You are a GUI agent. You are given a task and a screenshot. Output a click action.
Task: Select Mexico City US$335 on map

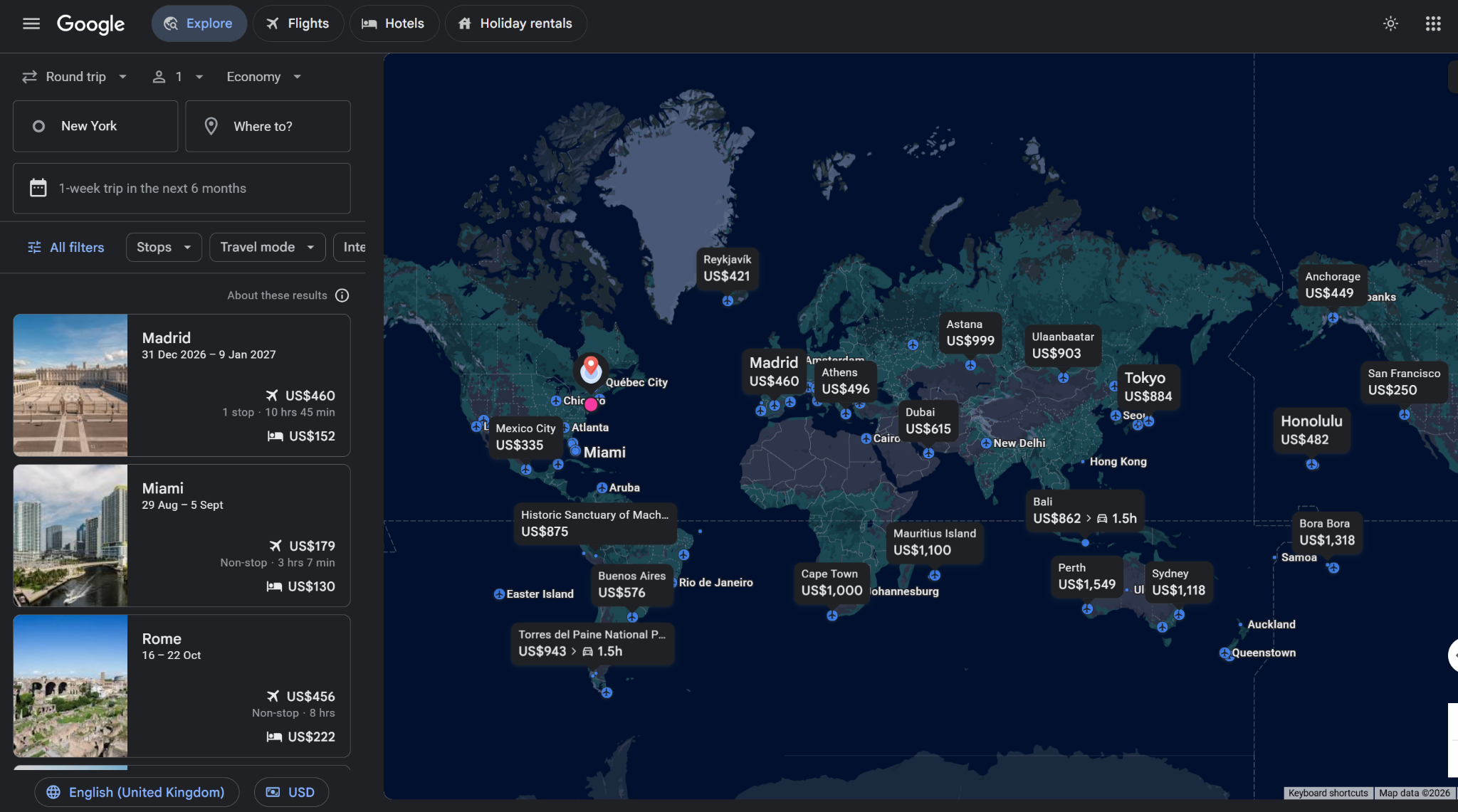[525, 436]
